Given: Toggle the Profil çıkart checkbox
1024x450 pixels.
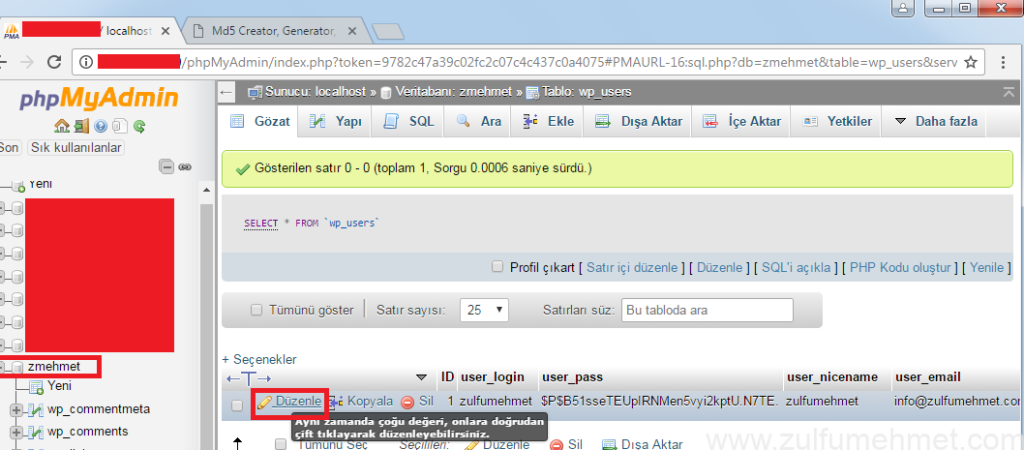Looking at the screenshot, I should (497, 267).
